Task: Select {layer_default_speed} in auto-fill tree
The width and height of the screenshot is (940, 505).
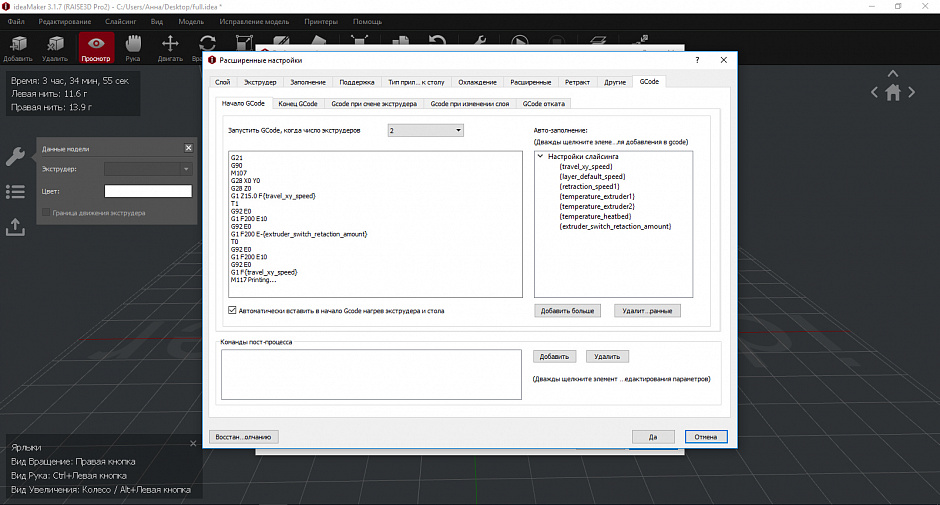Action: point(592,176)
